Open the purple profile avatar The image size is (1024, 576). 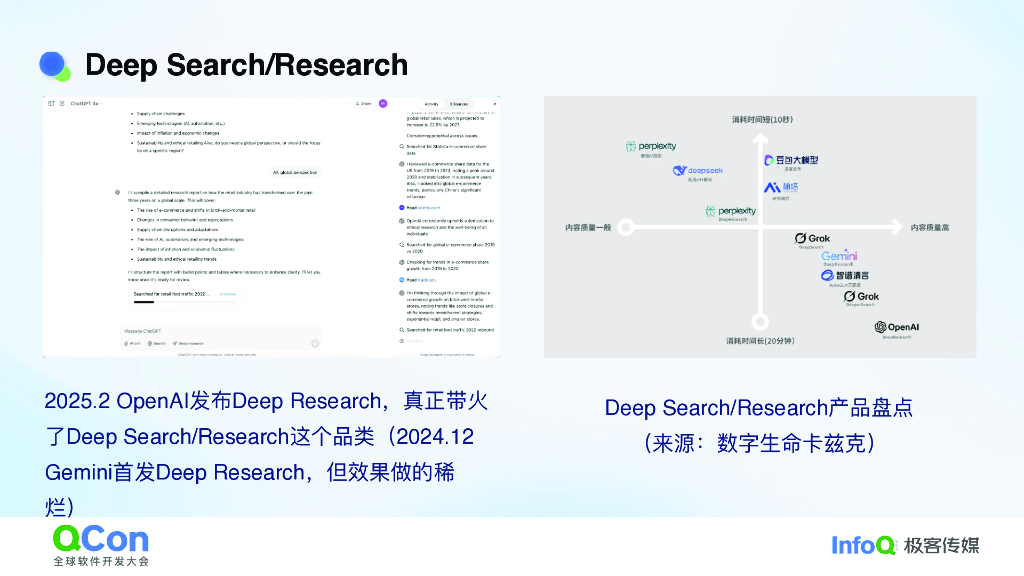coord(383,103)
